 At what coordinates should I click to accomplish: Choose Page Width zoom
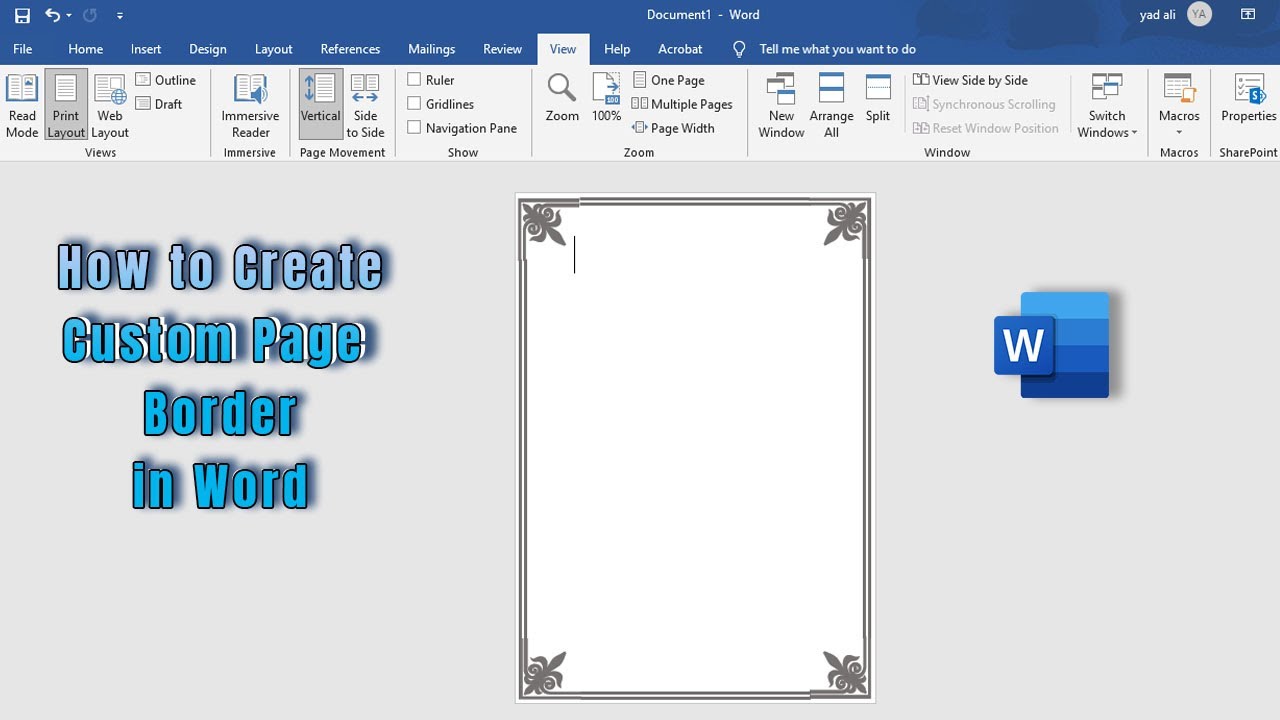tap(673, 128)
